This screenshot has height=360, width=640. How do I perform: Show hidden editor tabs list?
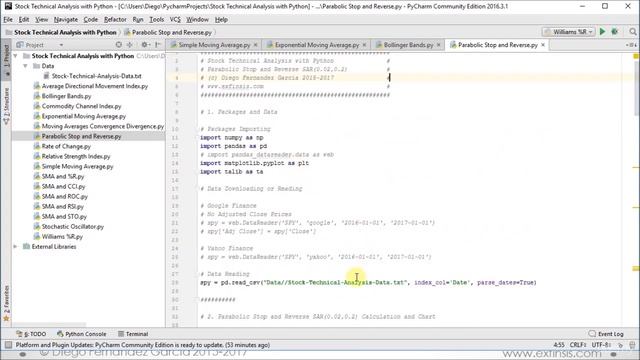point(631,44)
